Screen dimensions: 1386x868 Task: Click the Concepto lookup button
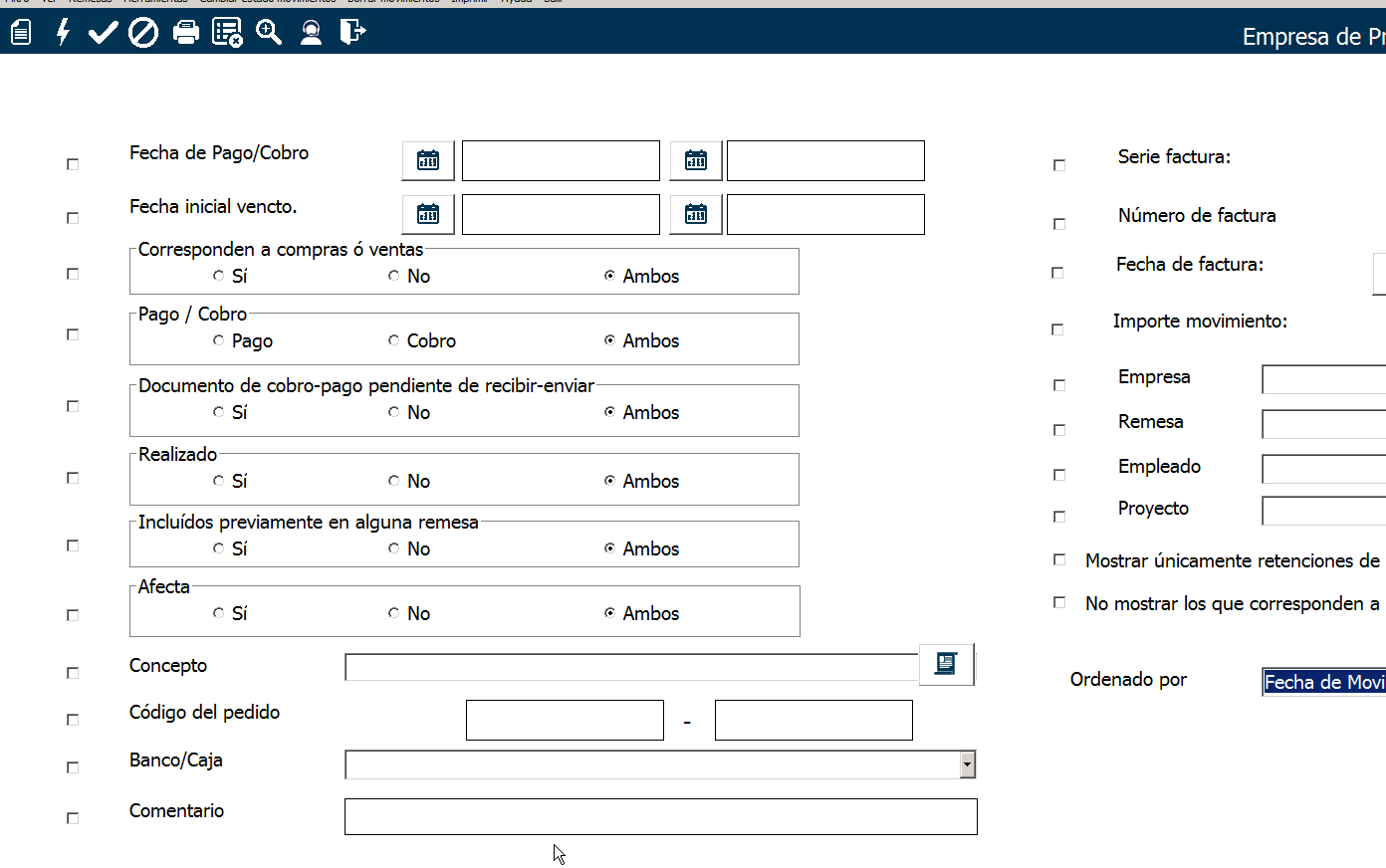(946, 664)
